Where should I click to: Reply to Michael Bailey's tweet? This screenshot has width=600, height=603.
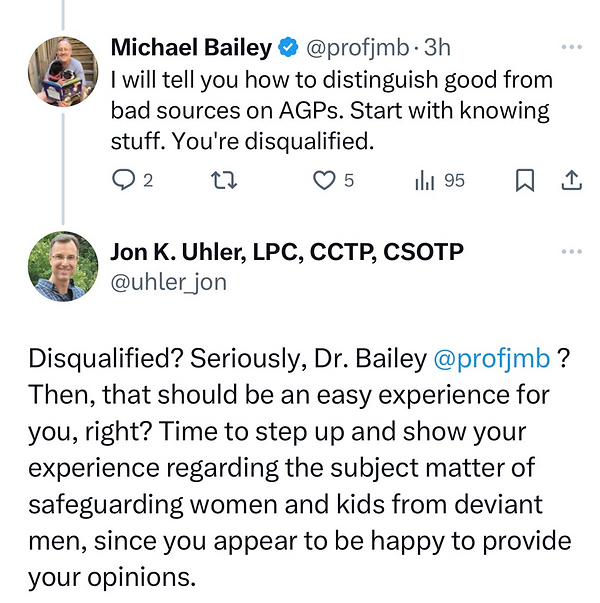tap(124, 181)
